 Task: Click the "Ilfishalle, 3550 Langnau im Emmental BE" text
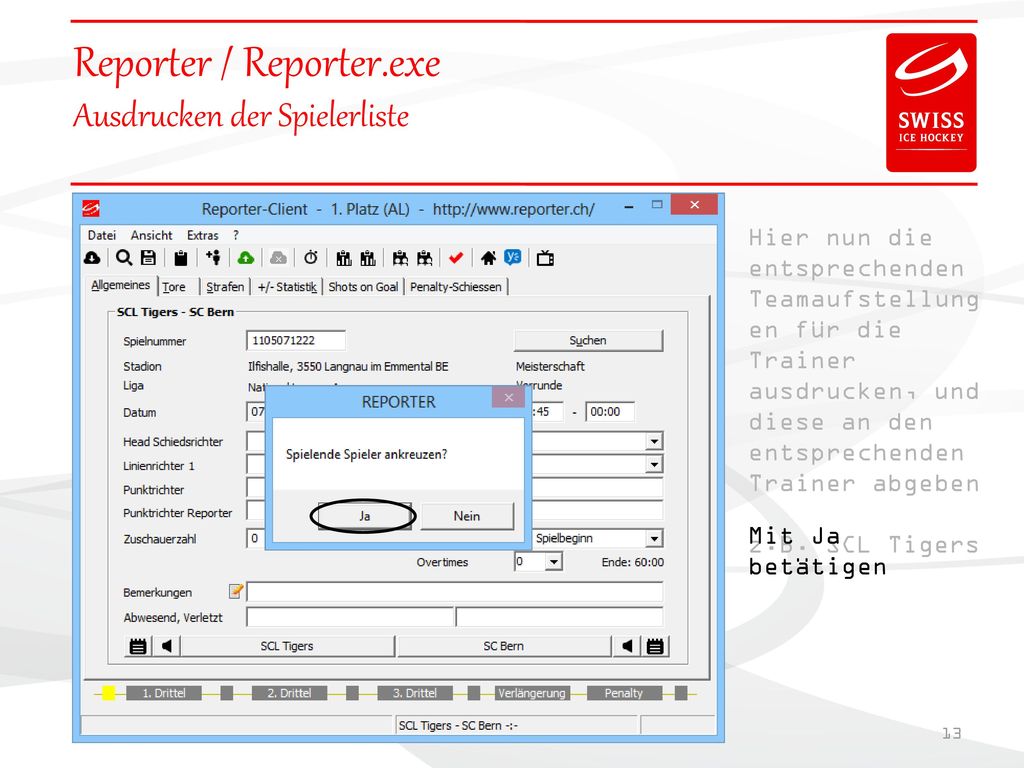click(x=348, y=366)
